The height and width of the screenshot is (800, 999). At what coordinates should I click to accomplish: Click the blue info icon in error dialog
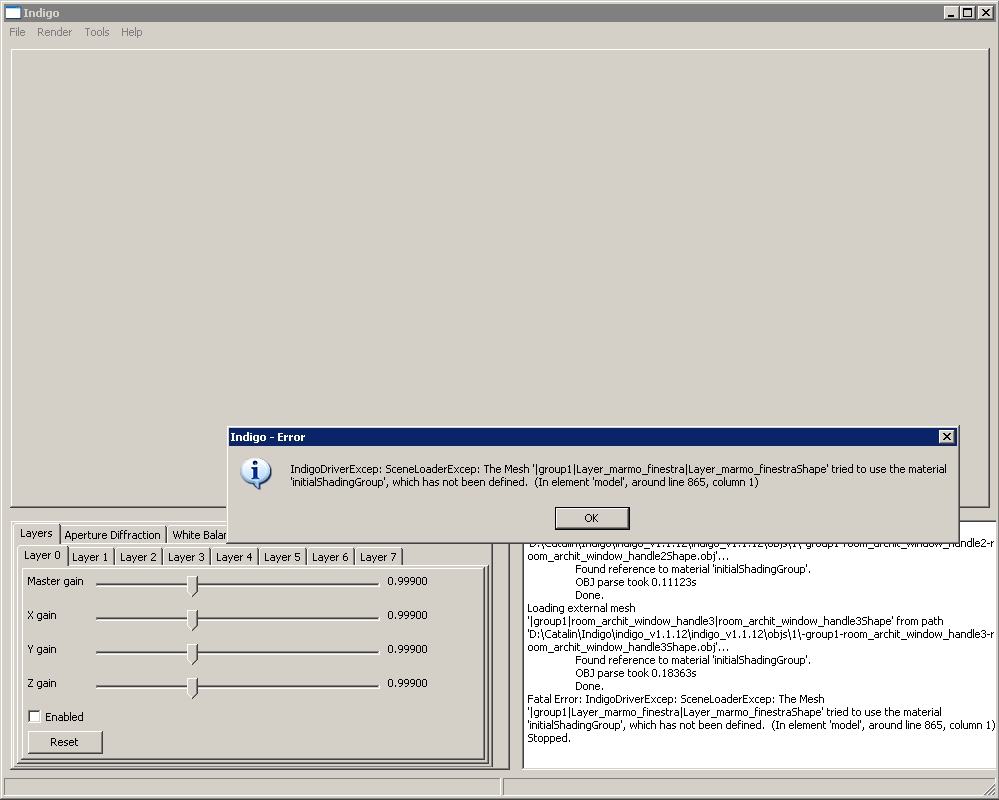(x=256, y=473)
